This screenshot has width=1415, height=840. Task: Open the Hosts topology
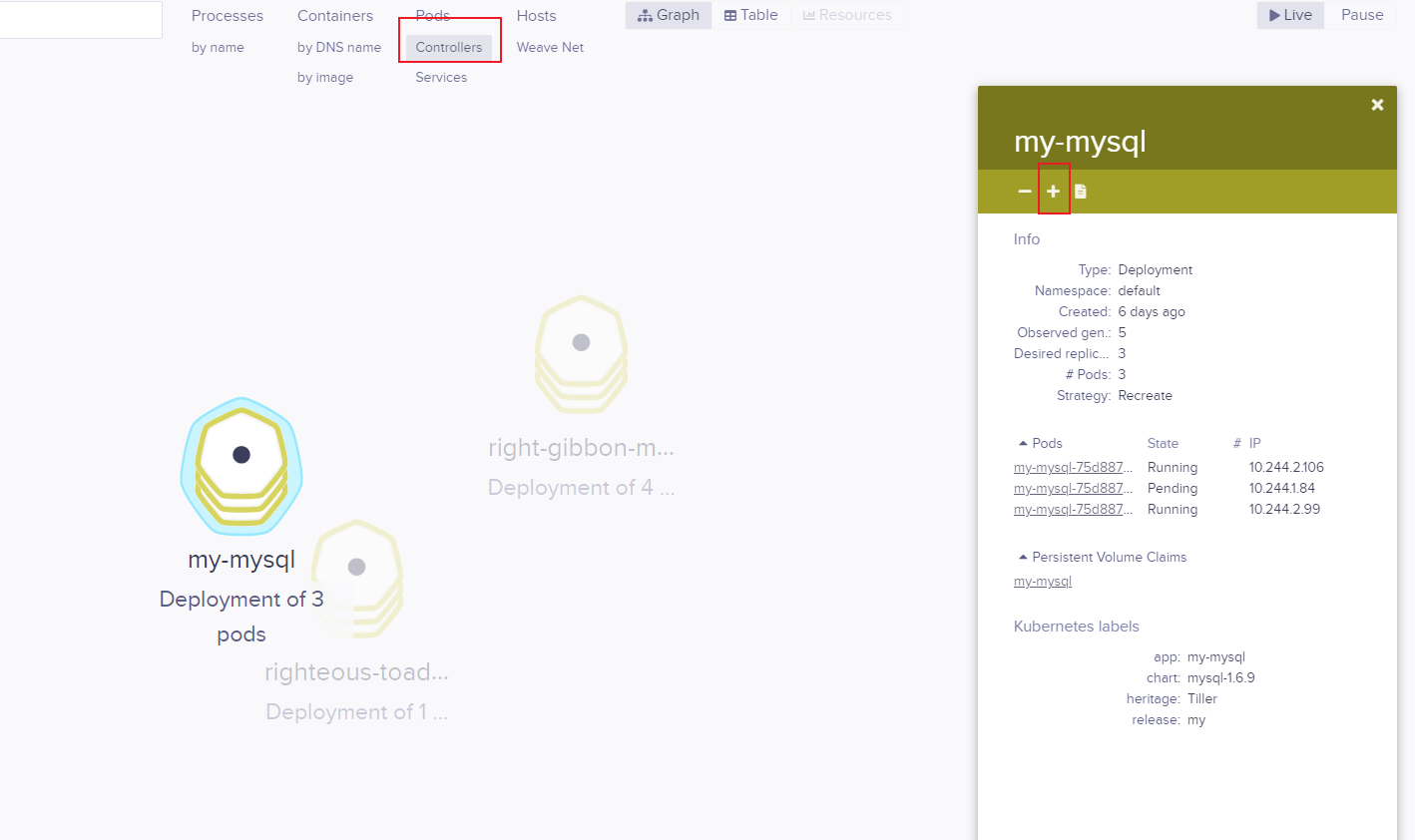click(537, 16)
